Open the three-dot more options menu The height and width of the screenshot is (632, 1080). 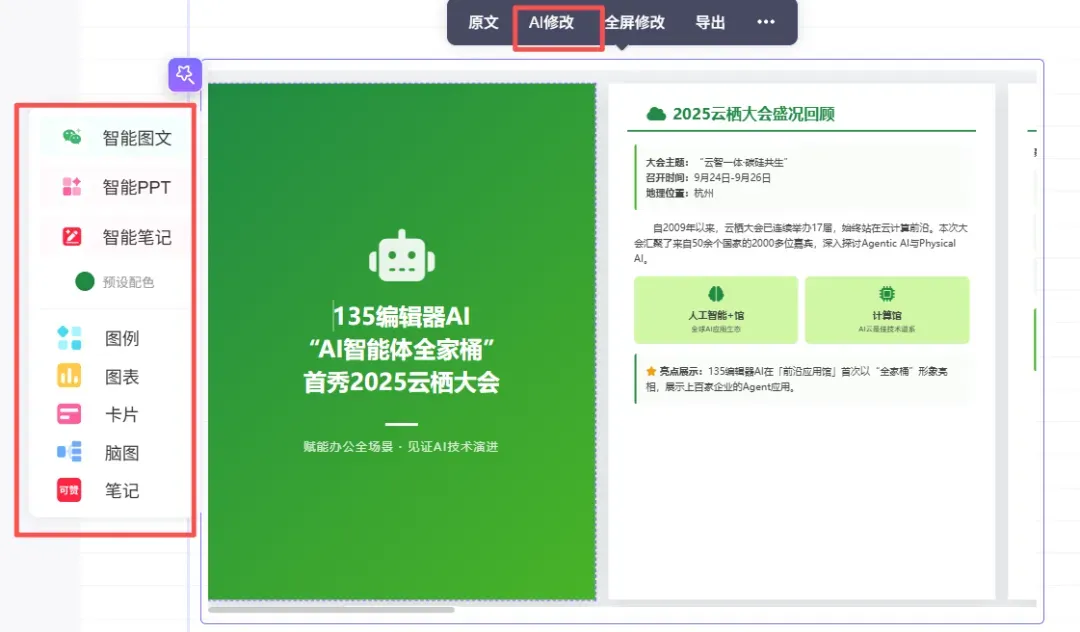coord(766,22)
